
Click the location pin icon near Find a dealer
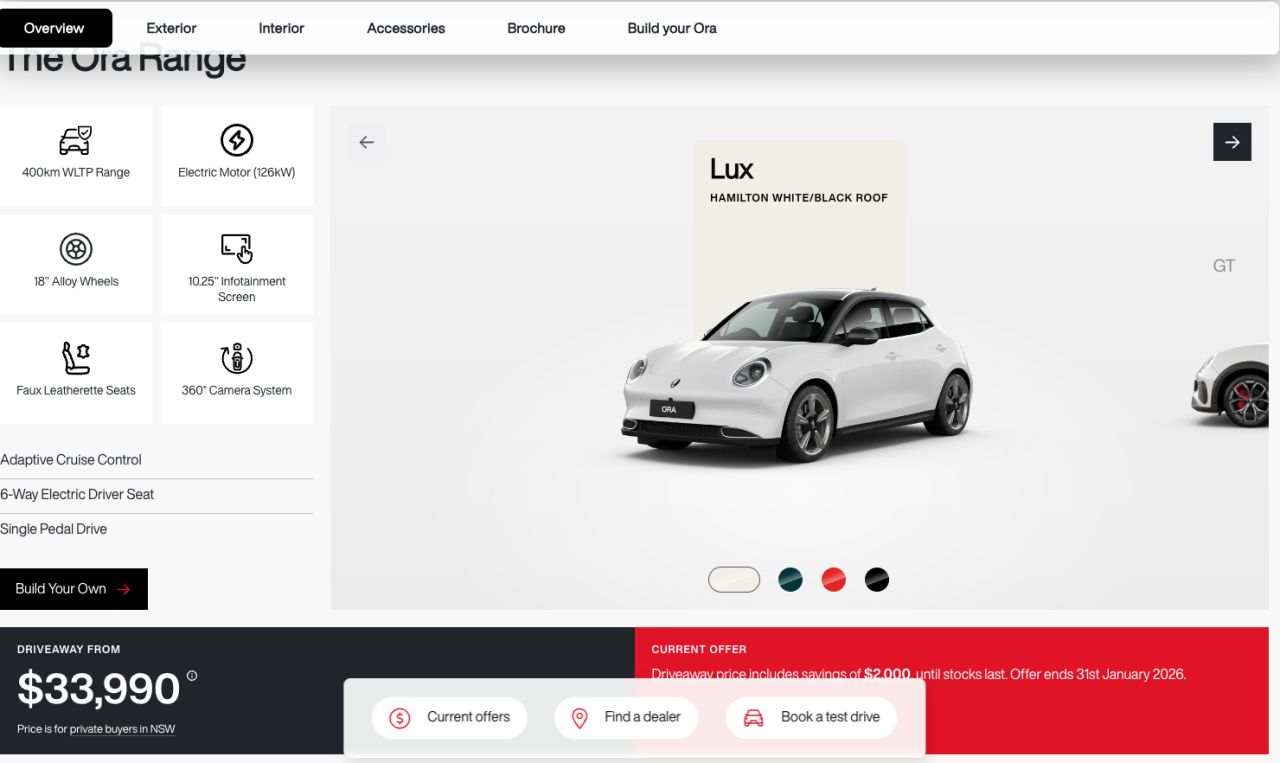580,717
